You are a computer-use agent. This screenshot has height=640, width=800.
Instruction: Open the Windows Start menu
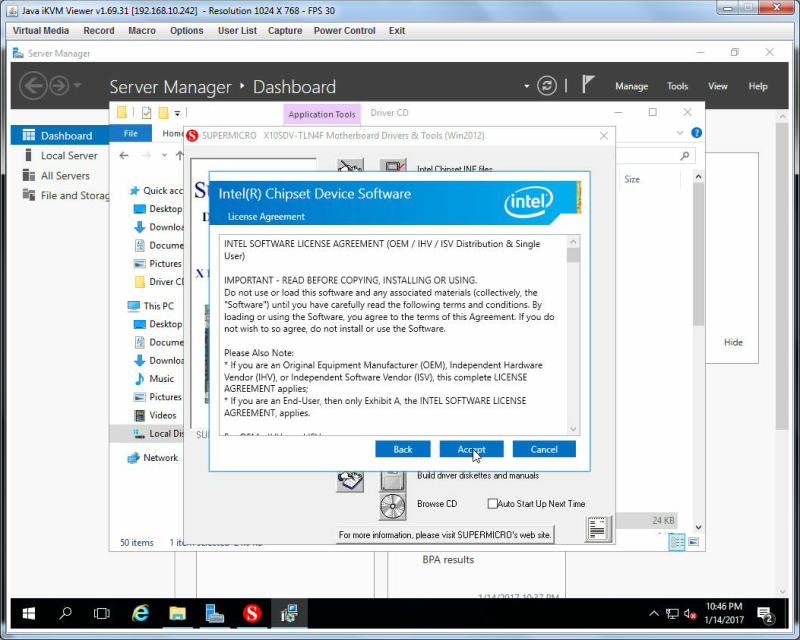[x=29, y=613]
